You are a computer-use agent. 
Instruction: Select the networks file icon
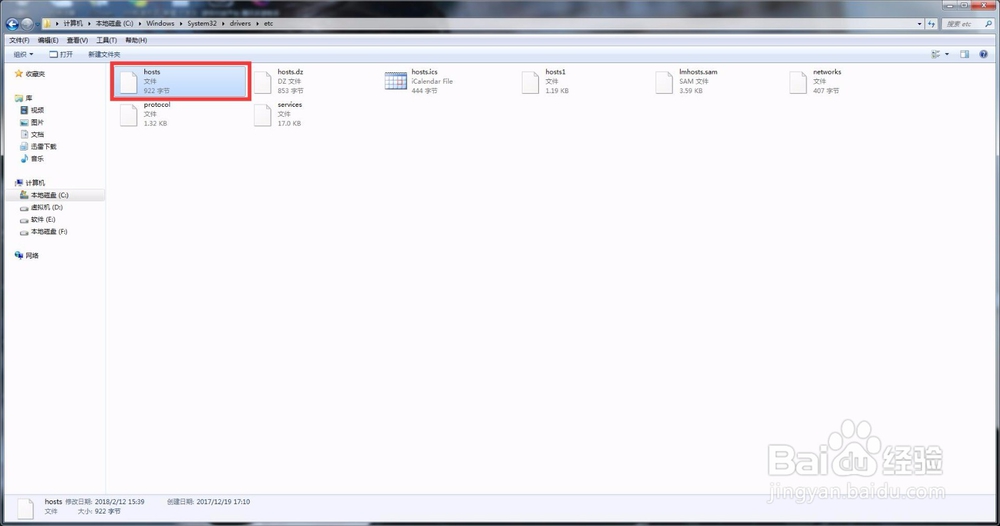[x=798, y=82]
